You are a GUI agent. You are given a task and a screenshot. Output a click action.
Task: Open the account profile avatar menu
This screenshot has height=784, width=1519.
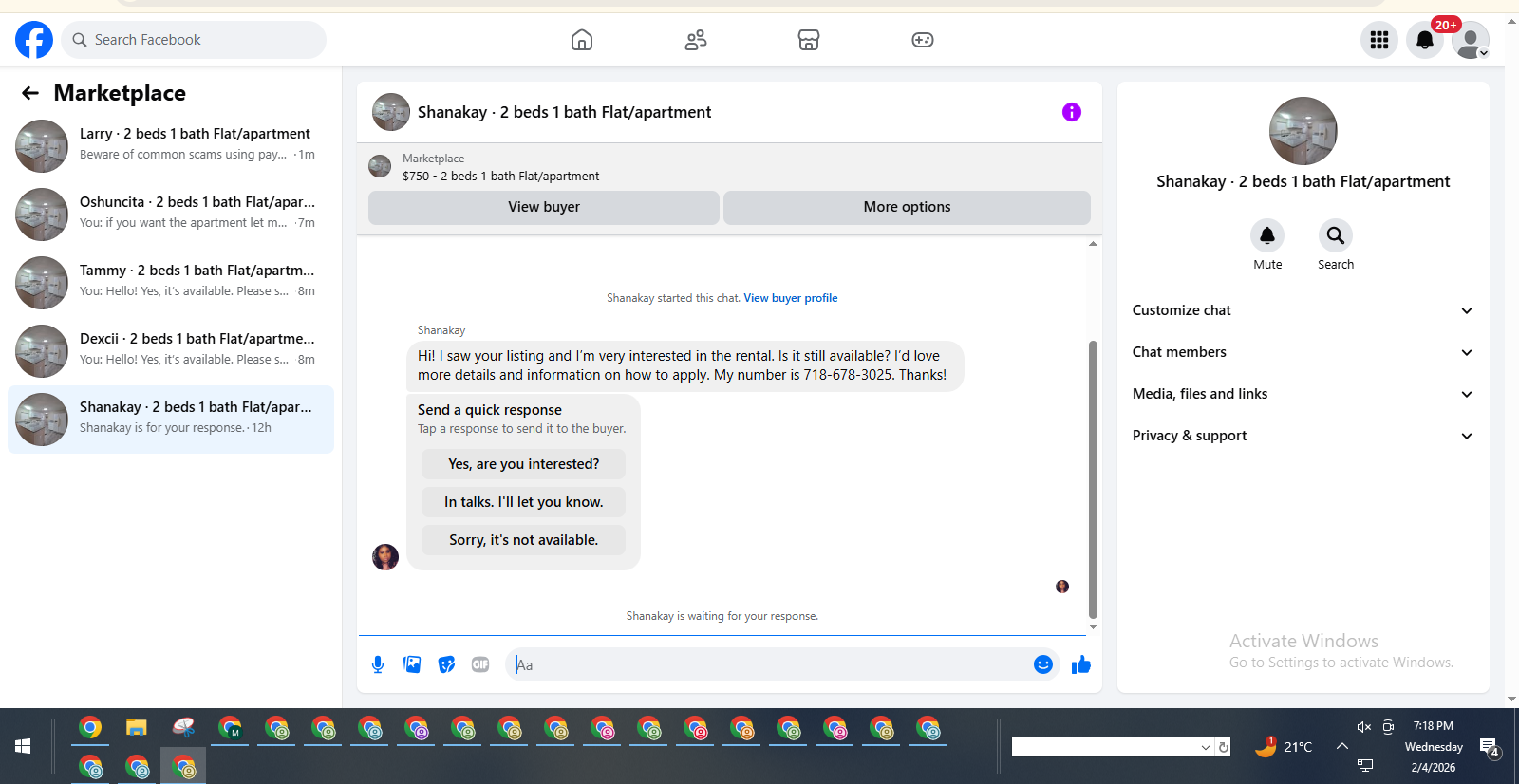[1471, 40]
